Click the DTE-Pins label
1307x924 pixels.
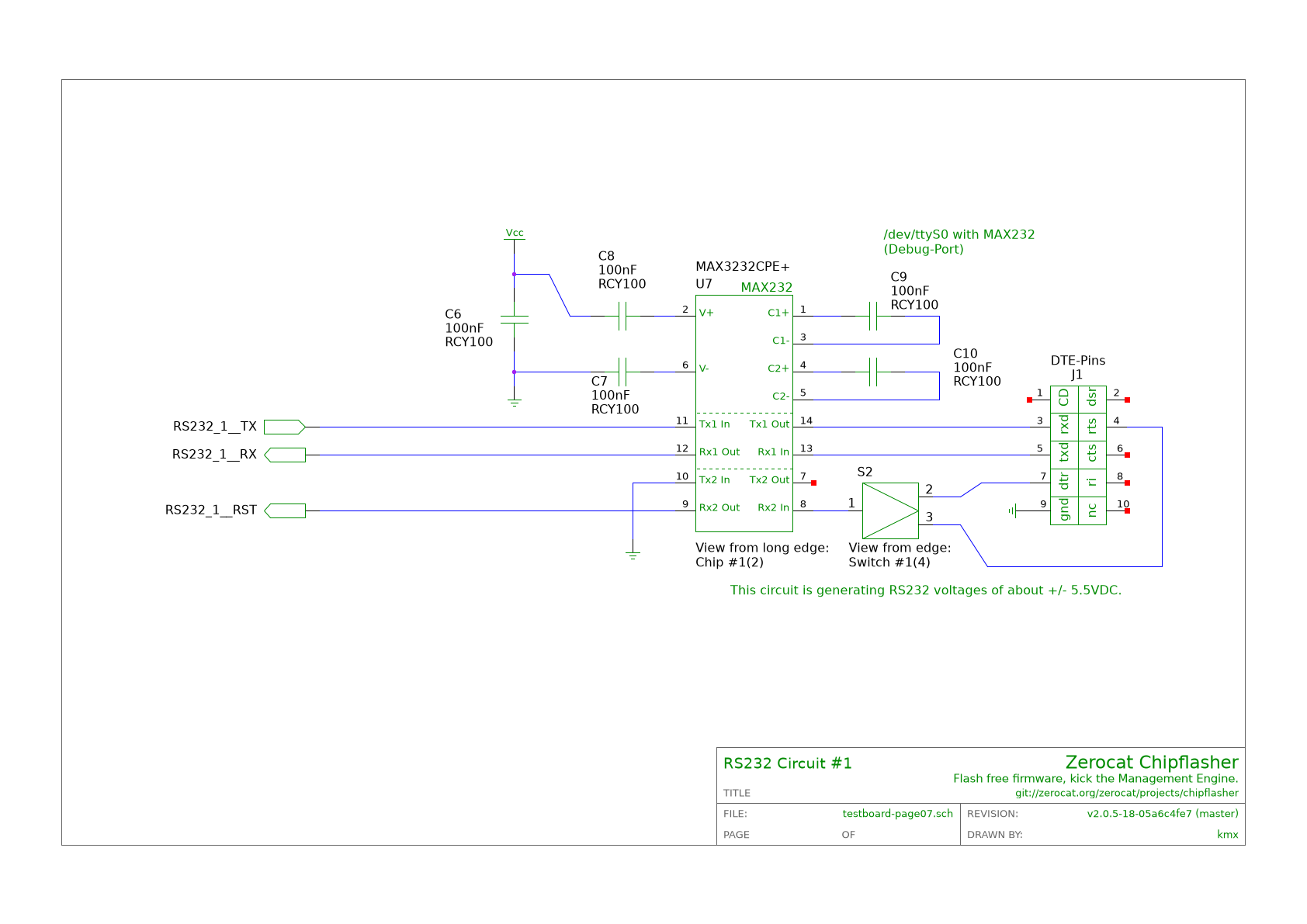(x=1078, y=361)
